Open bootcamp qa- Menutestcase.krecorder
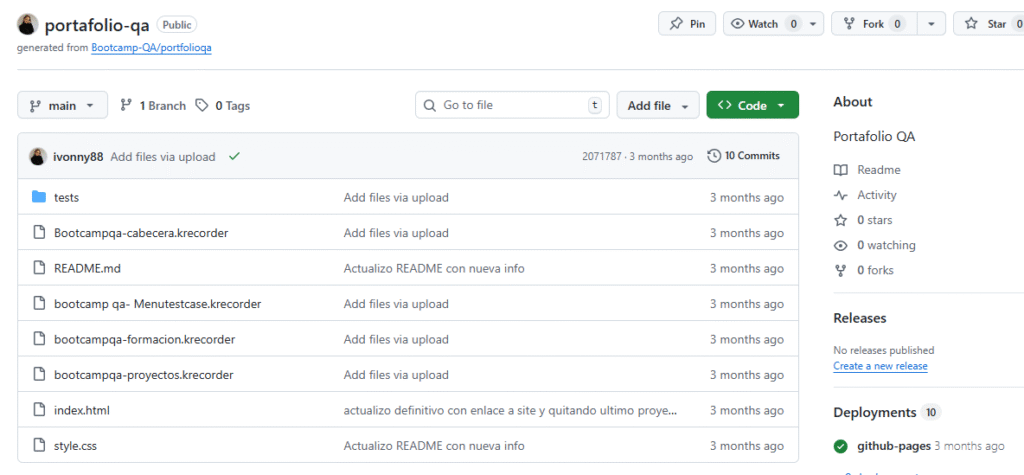The image size is (1024, 475). tap(157, 304)
